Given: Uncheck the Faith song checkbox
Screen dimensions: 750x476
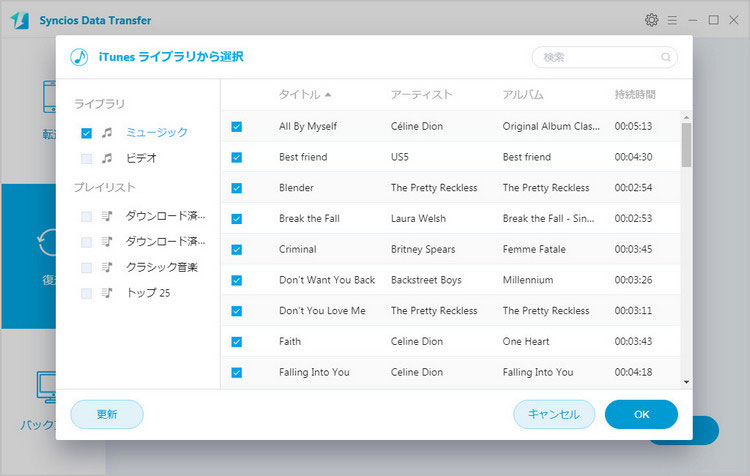Looking at the screenshot, I should click(x=237, y=342).
